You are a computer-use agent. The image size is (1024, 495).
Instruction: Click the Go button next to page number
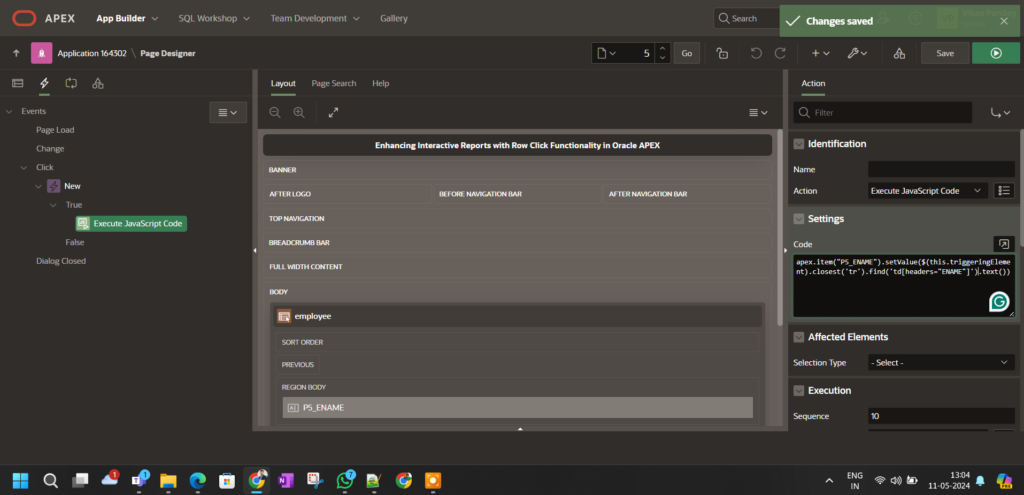[x=686, y=53]
